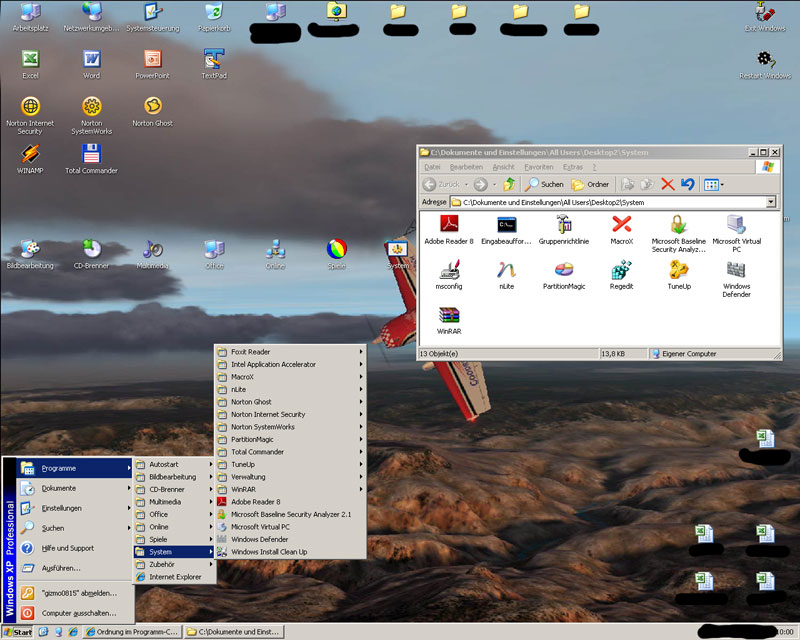Expand the Verwaltung submenu folder

(x=290, y=477)
